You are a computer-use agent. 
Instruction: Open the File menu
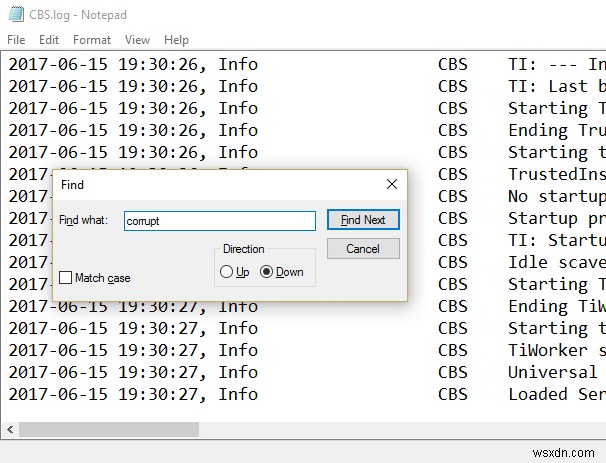click(16, 40)
